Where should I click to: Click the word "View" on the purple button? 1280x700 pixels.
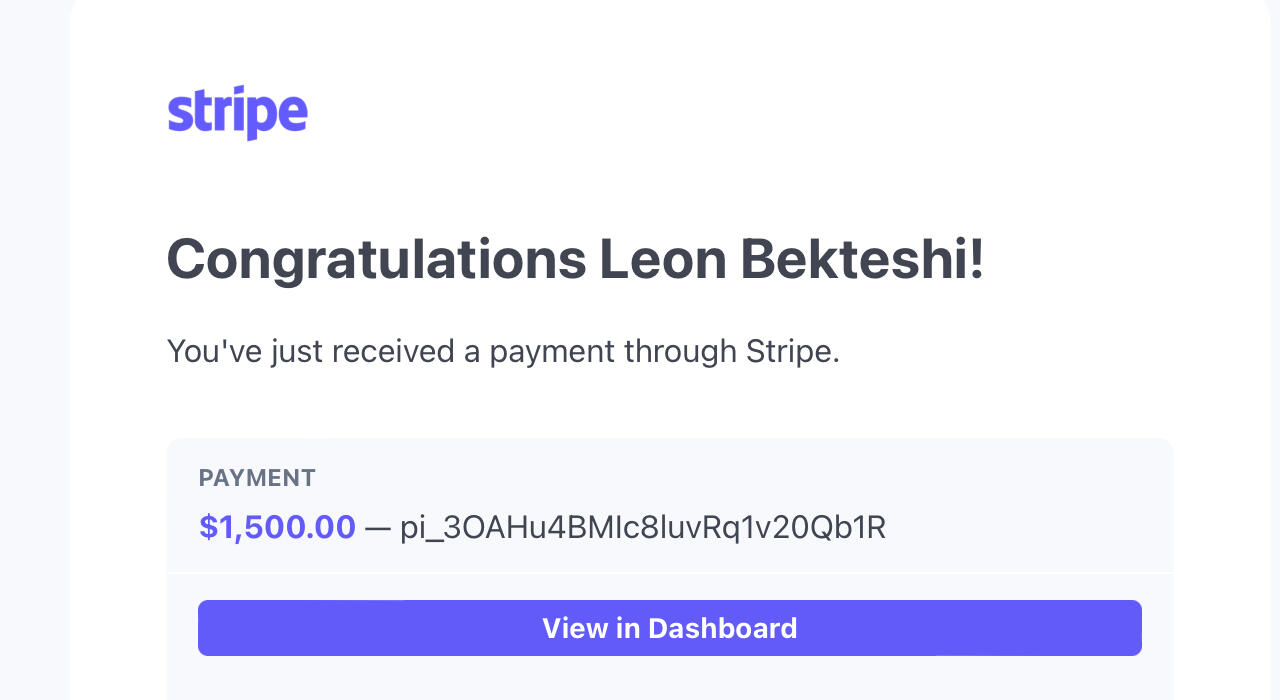coord(575,628)
